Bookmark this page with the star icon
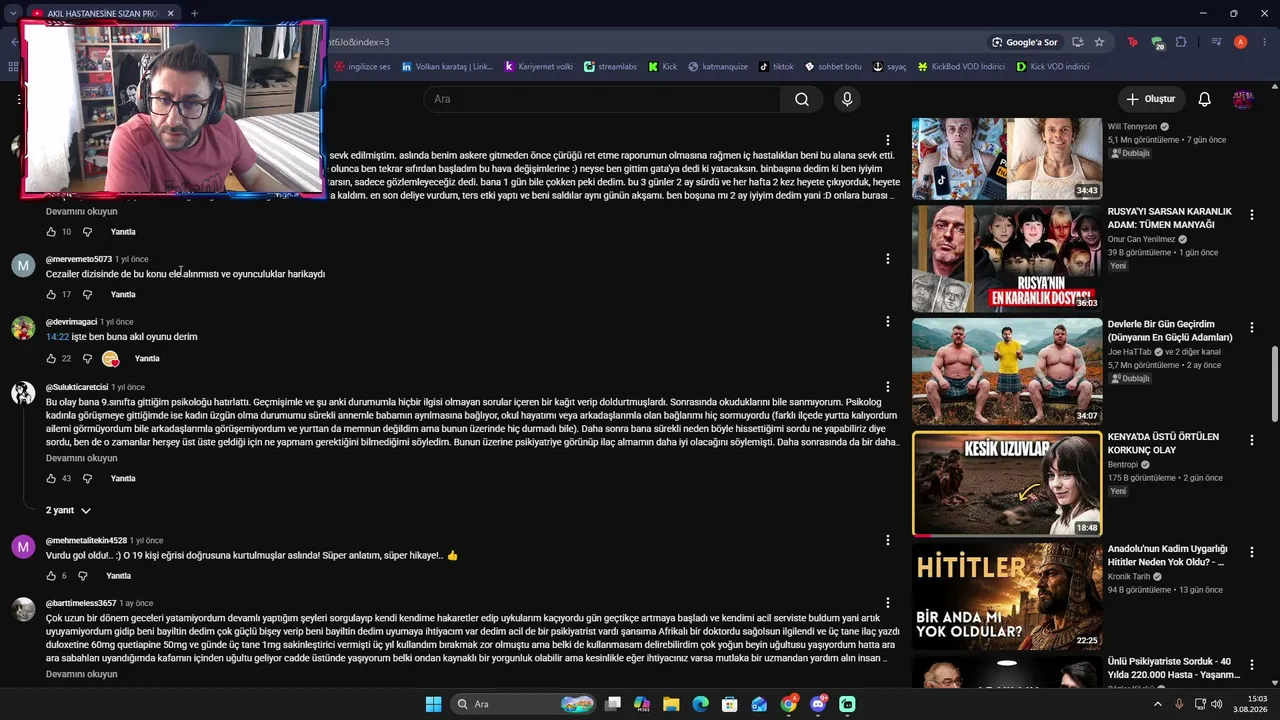 pyautogui.click(x=1099, y=42)
